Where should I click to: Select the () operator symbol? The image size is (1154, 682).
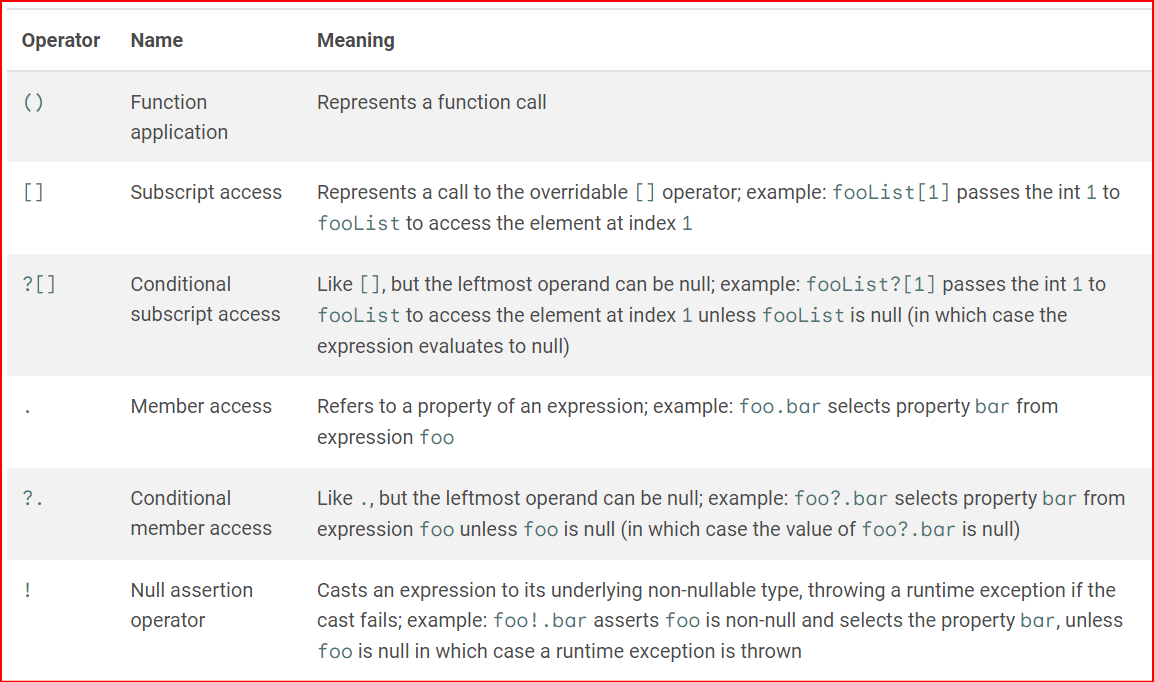(33, 103)
